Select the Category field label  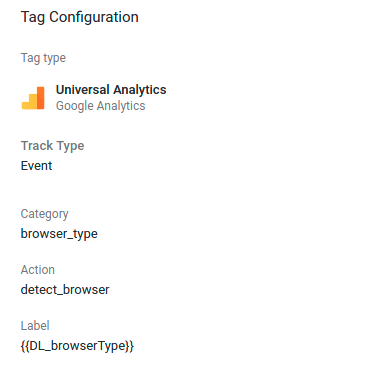click(44, 214)
